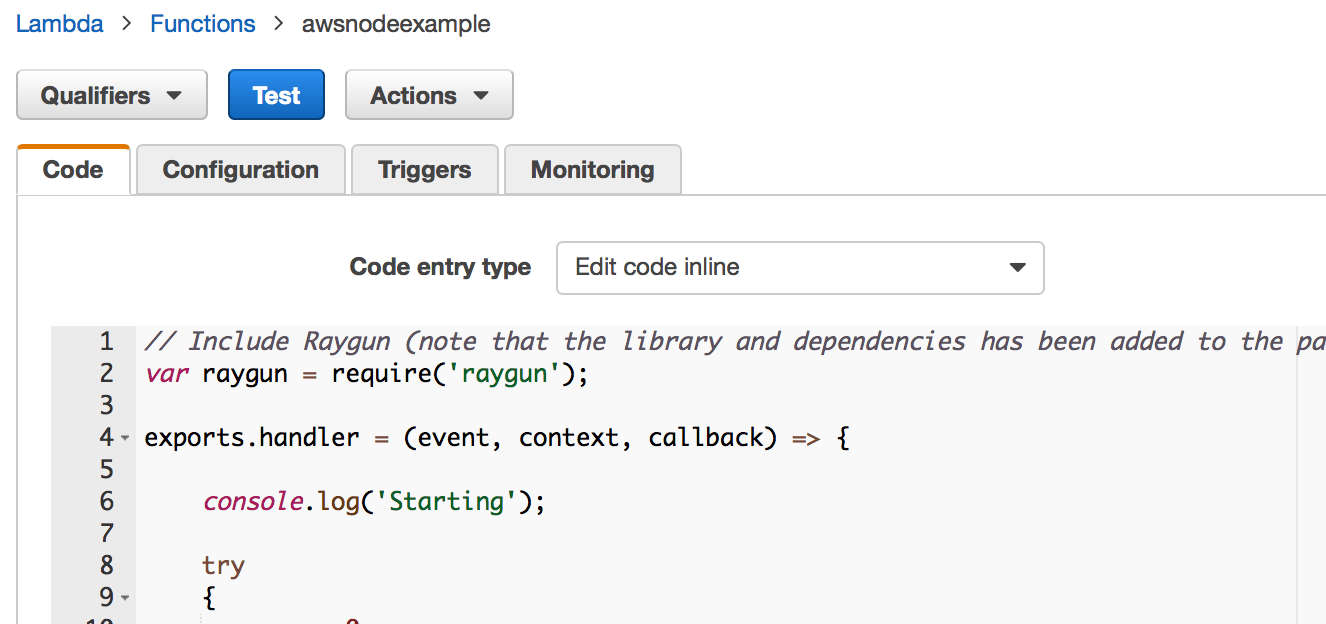This screenshot has height=624, width=1326.
Task: Click the try keyword on line 8
Action: 223,566
